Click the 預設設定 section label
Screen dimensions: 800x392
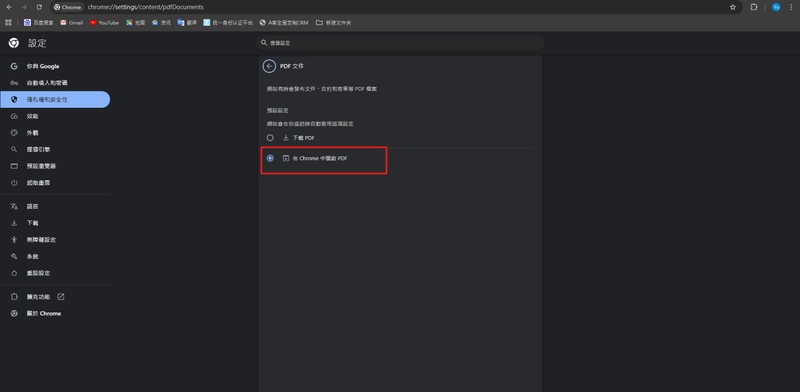[x=278, y=110]
